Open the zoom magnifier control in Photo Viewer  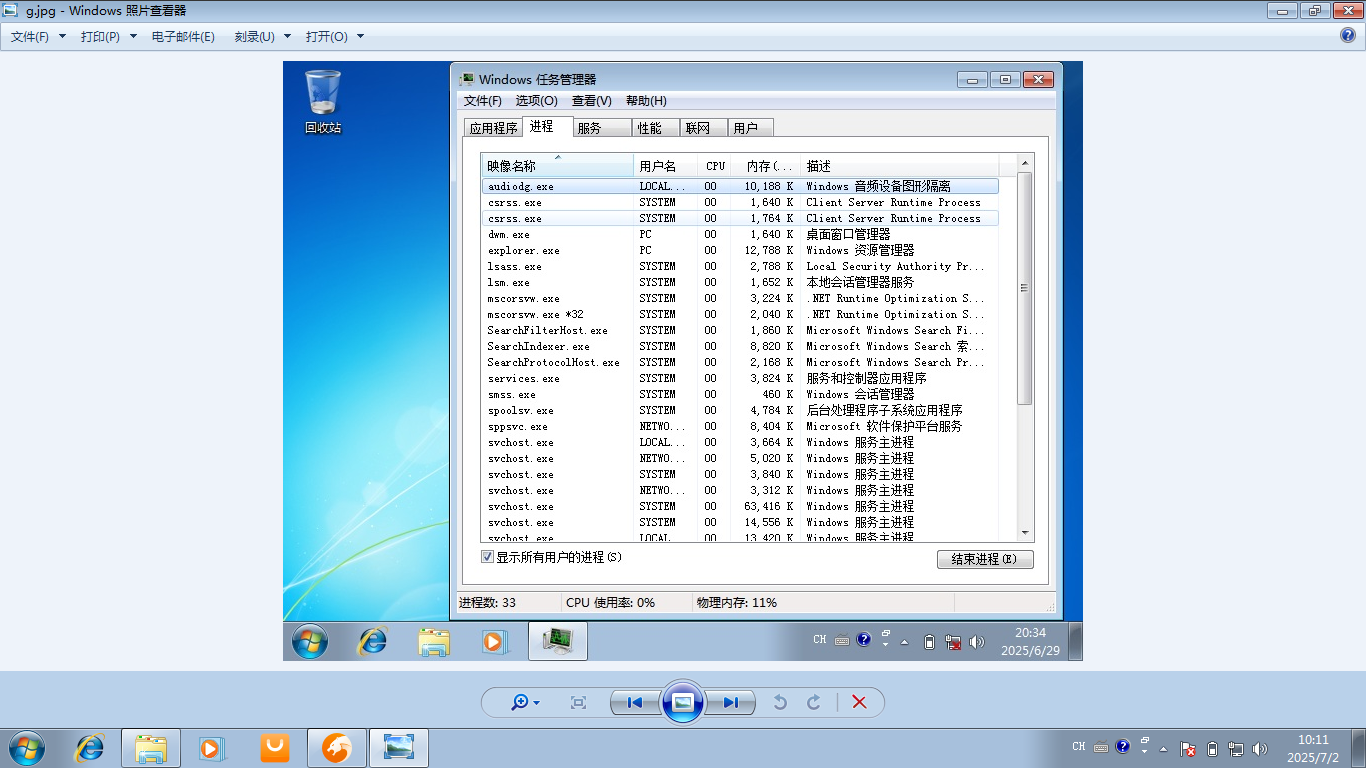point(525,702)
